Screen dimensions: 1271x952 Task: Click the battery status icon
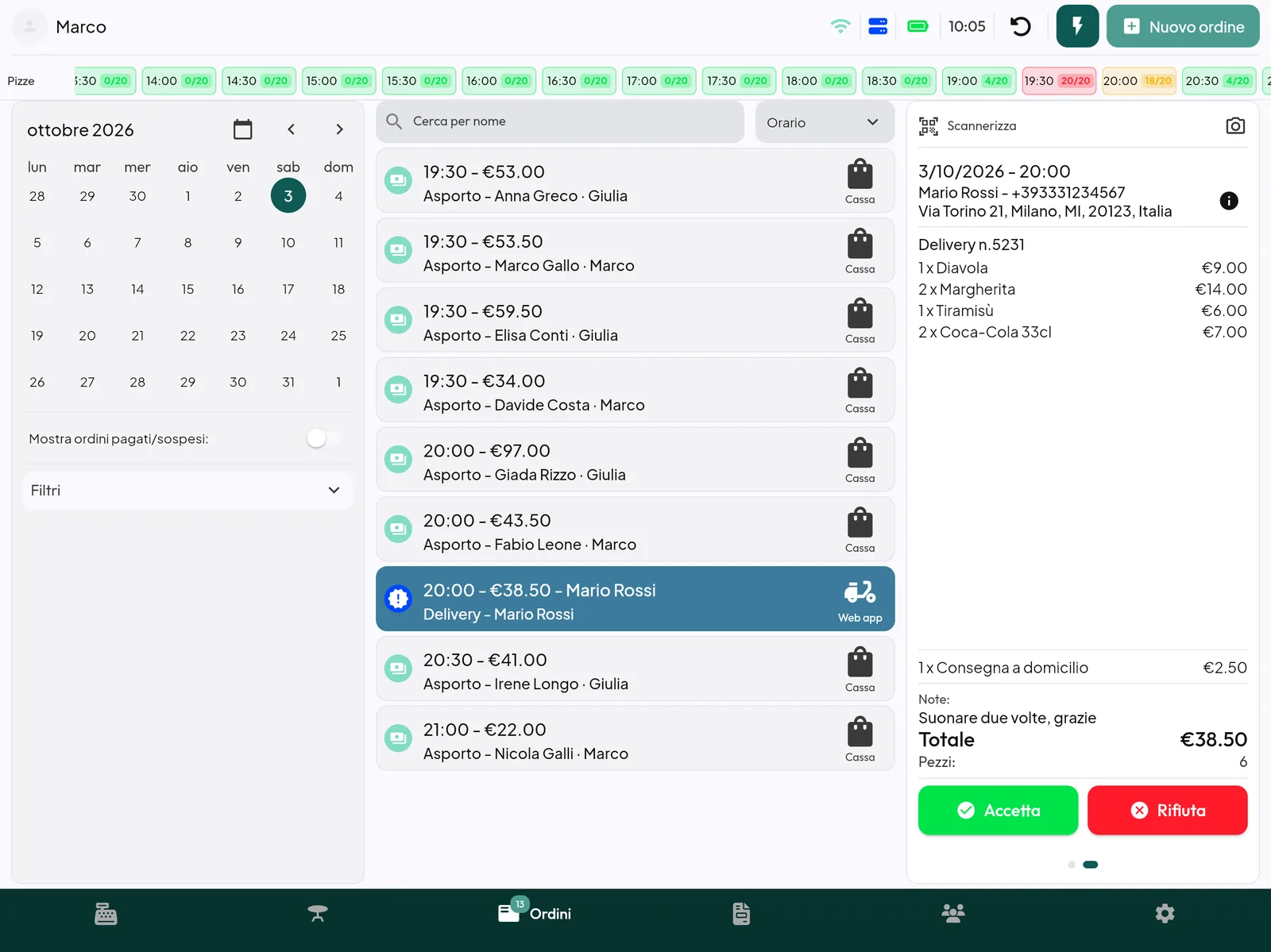pos(918,26)
